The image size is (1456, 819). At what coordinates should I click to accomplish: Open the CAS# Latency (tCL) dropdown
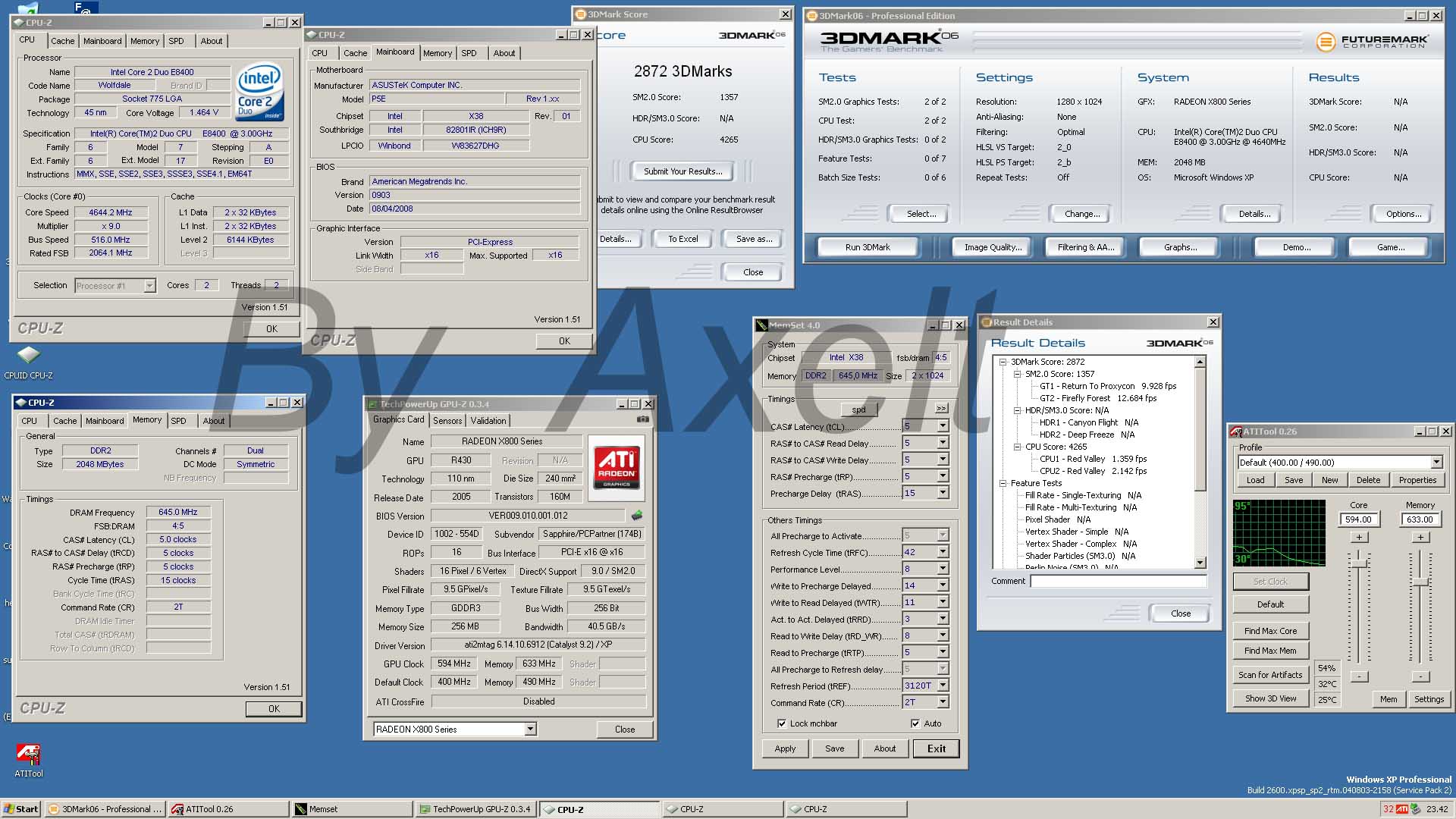tap(943, 426)
